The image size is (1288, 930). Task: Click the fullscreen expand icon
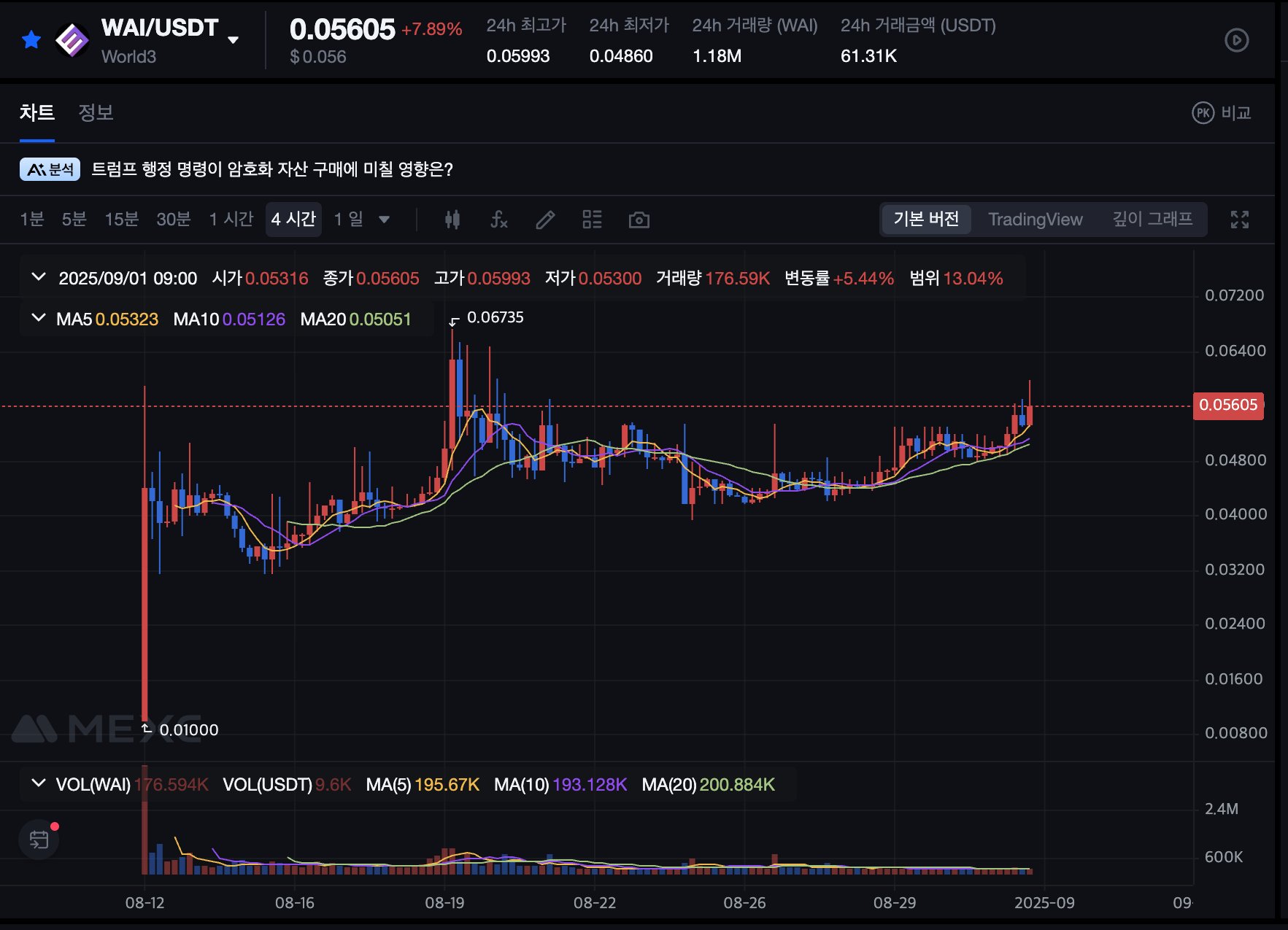coord(1240,220)
